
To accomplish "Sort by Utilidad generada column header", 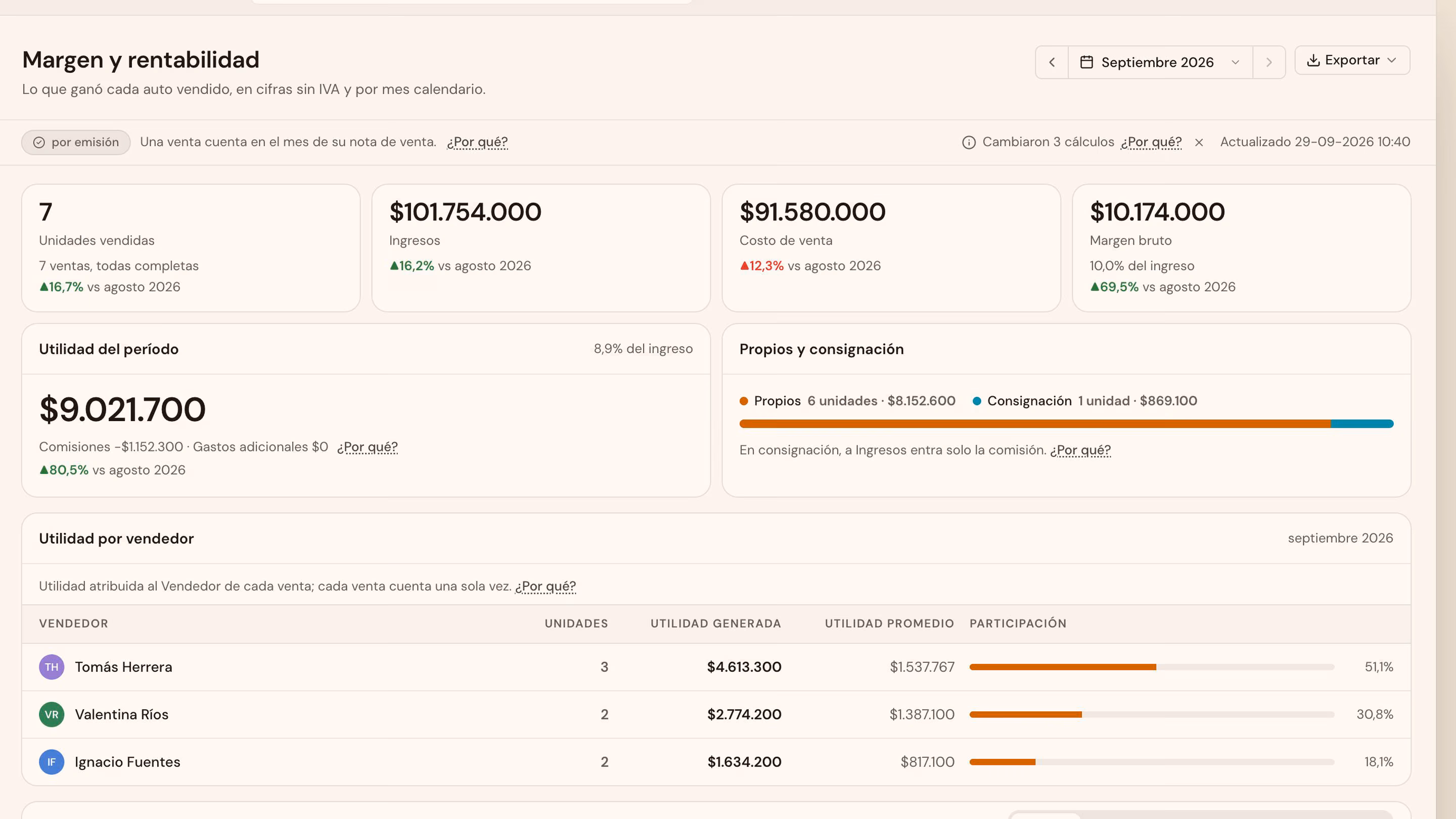I will pyautogui.click(x=715, y=623).
